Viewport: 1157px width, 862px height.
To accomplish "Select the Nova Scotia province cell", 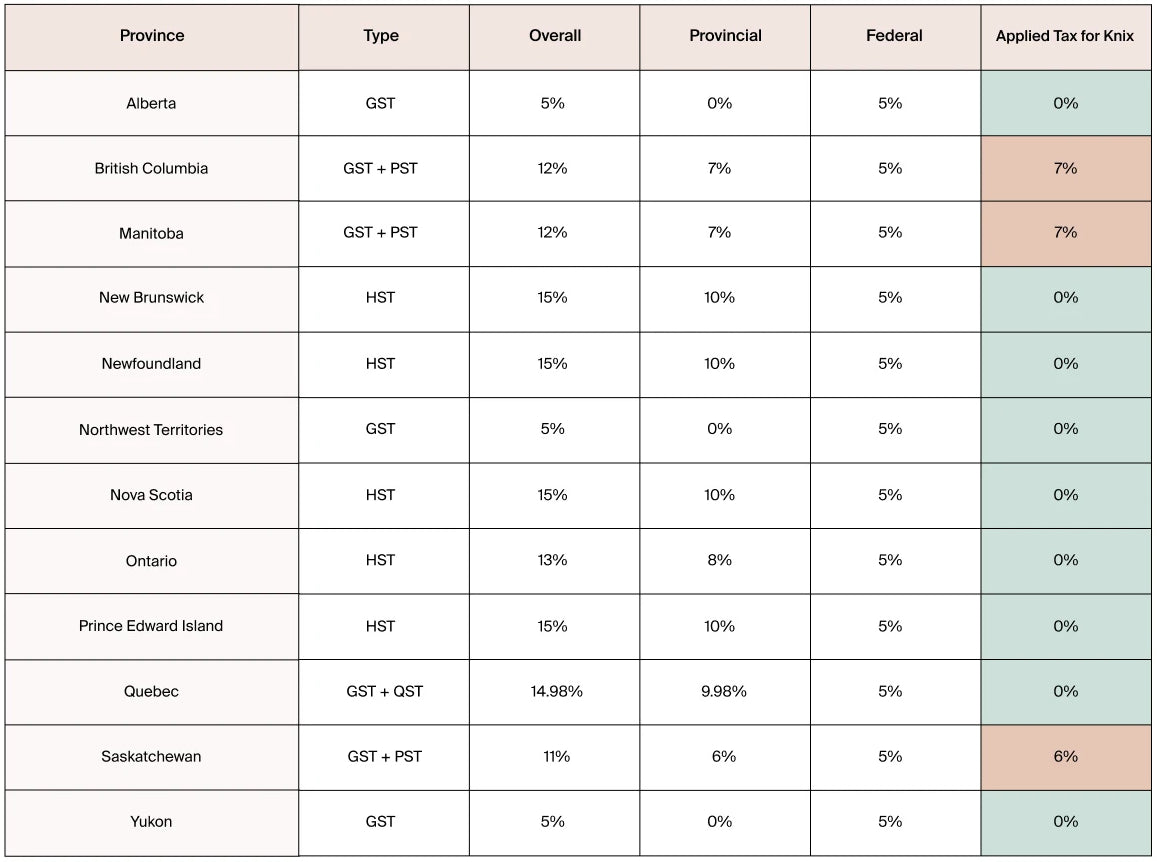I will 152,495.
